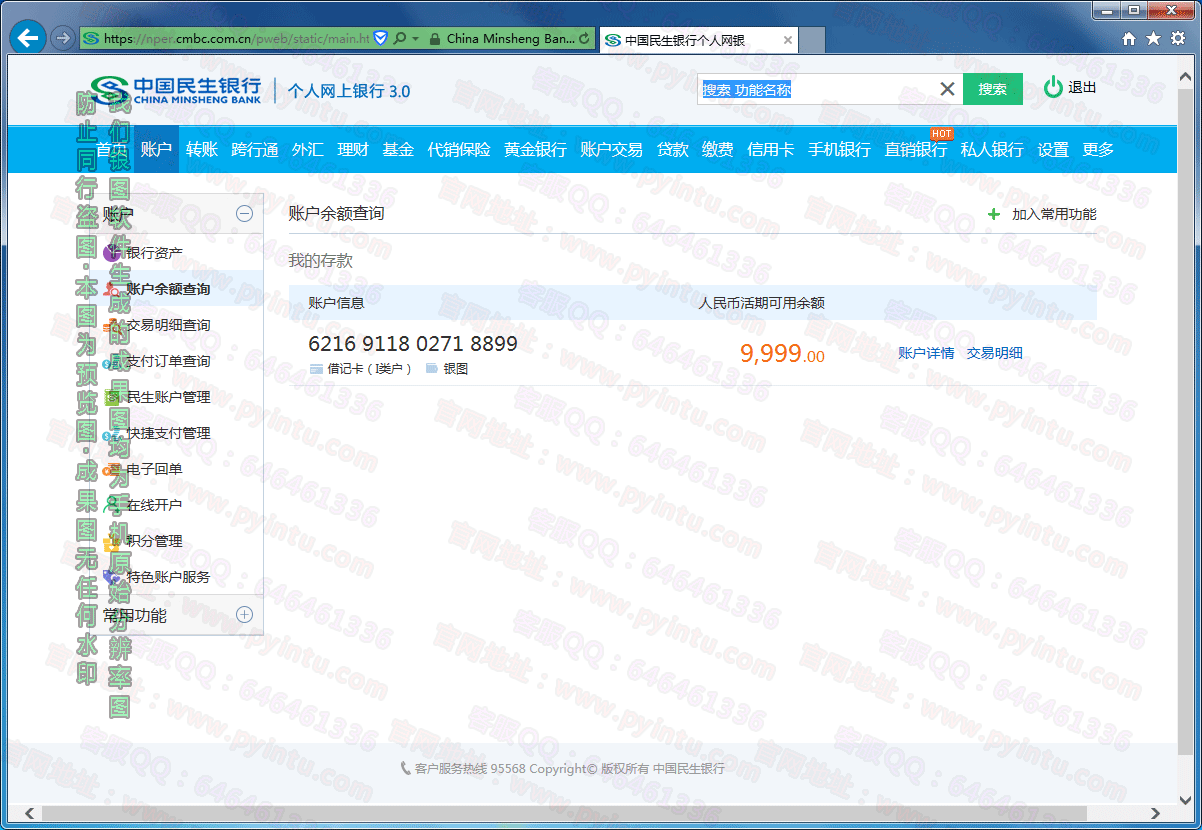Open favorites star icon in browser
The image size is (1202, 830).
pos(1153,39)
